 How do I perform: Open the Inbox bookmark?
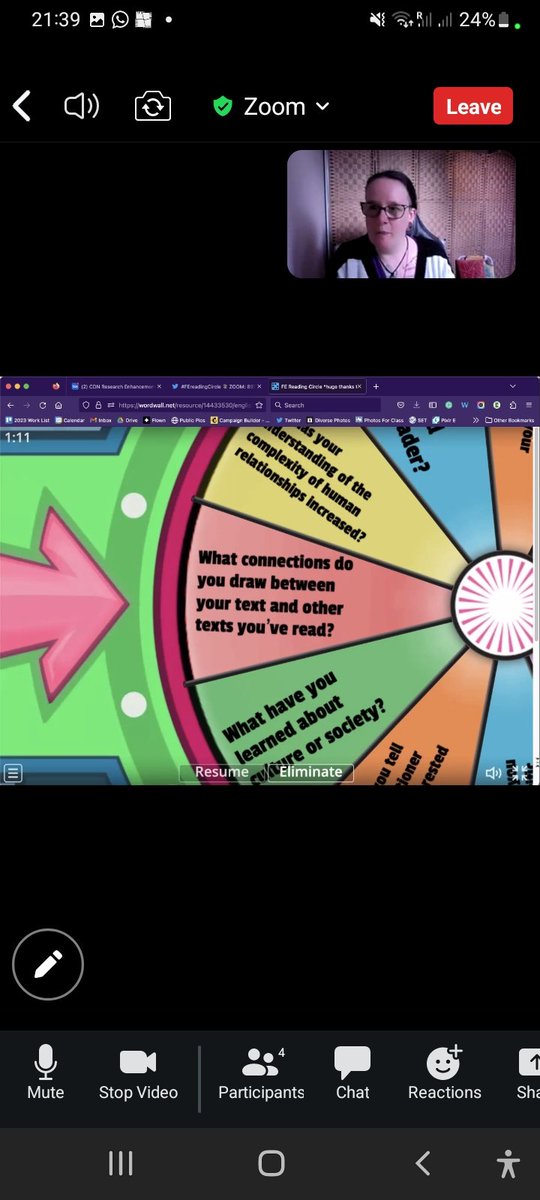[x=102, y=421]
